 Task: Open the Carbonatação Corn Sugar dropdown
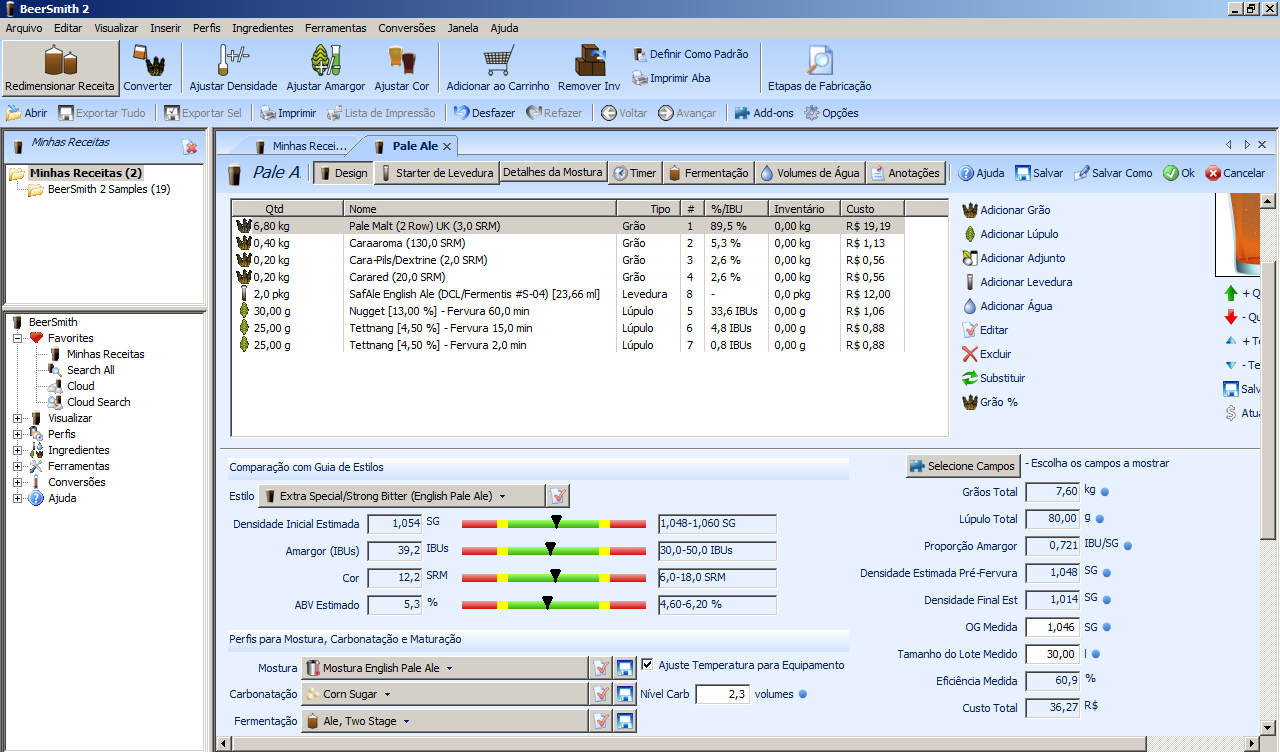444,694
